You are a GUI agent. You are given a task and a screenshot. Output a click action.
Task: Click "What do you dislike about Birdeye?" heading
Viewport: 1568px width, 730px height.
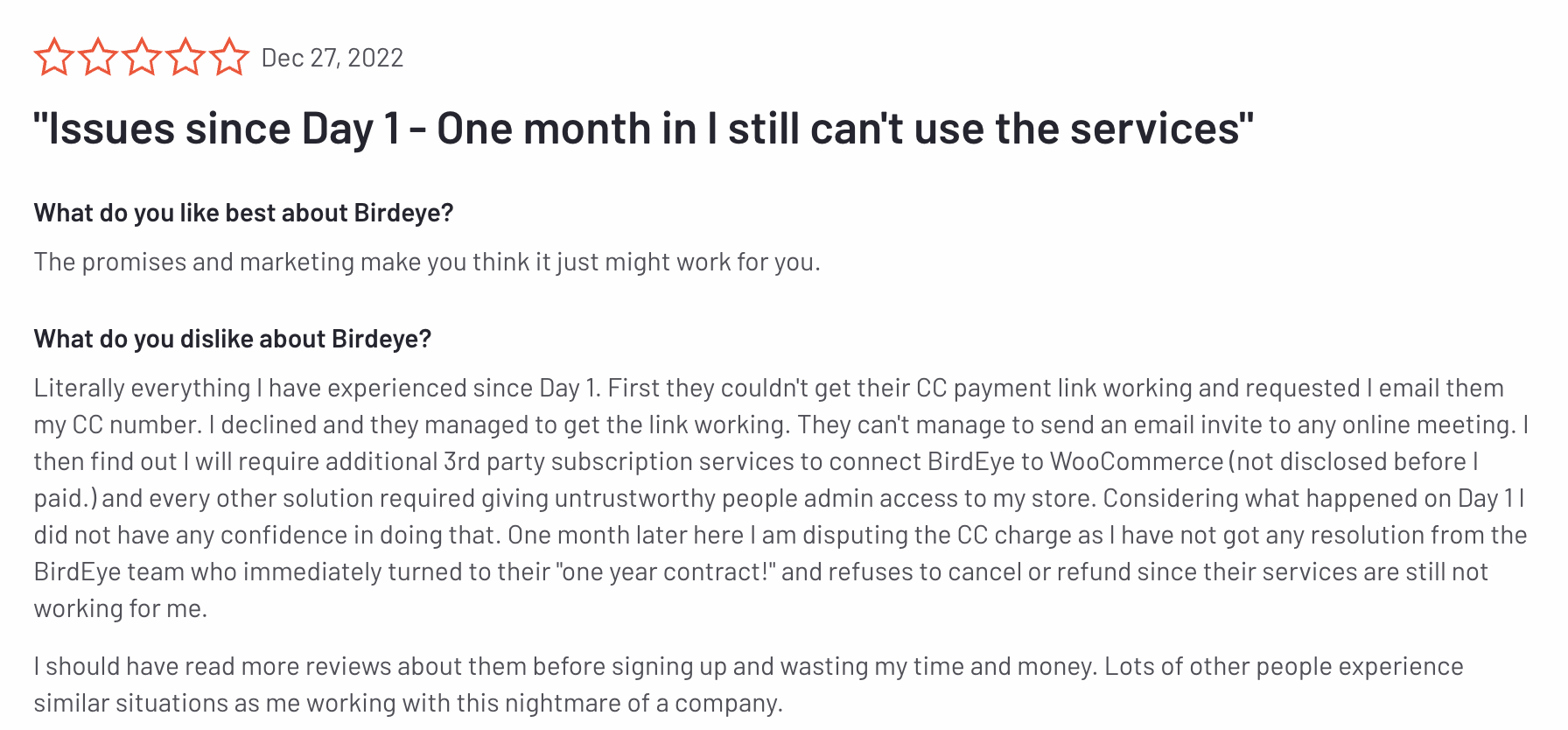[x=233, y=339]
